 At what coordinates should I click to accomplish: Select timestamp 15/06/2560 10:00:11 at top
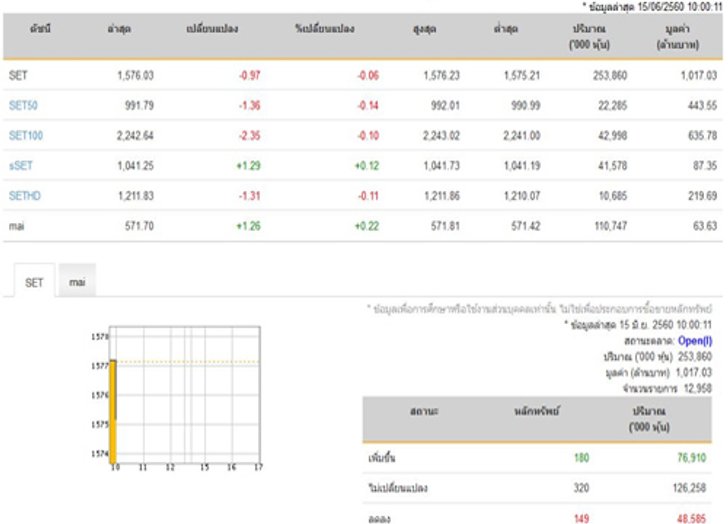point(680,7)
